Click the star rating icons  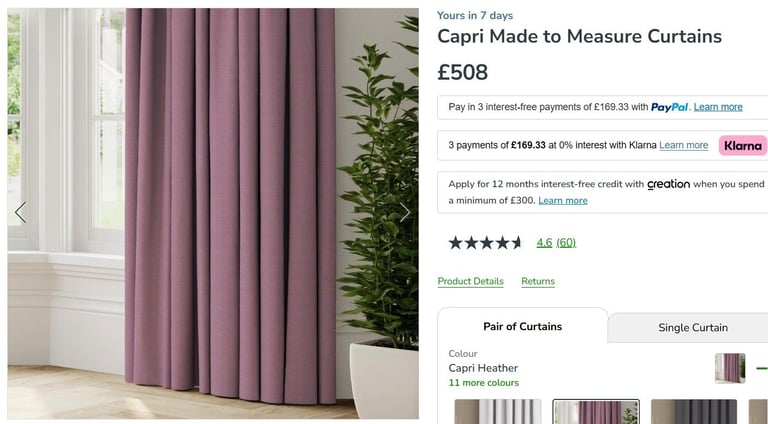point(486,242)
